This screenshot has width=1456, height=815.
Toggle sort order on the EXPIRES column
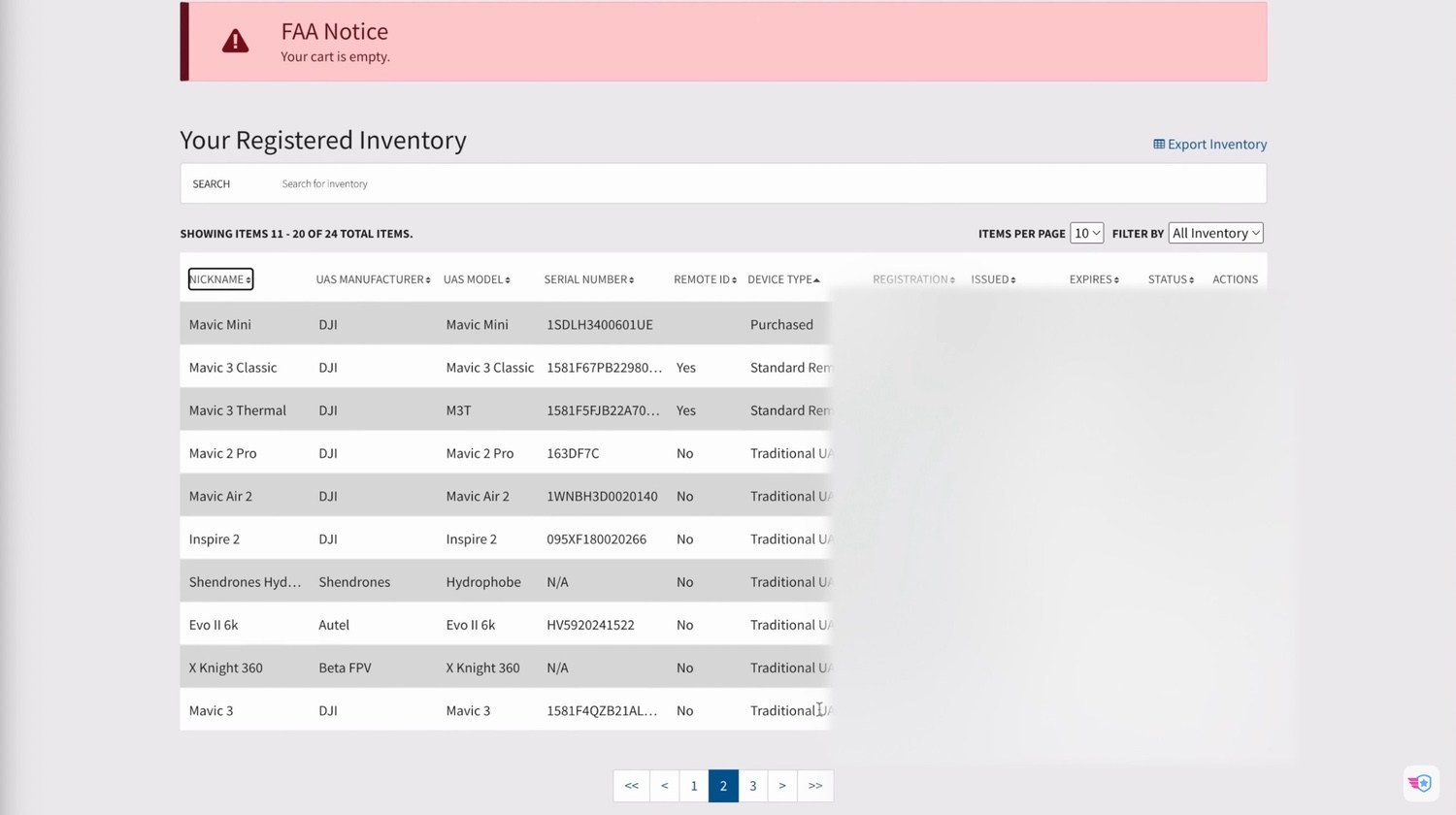pos(1117,279)
